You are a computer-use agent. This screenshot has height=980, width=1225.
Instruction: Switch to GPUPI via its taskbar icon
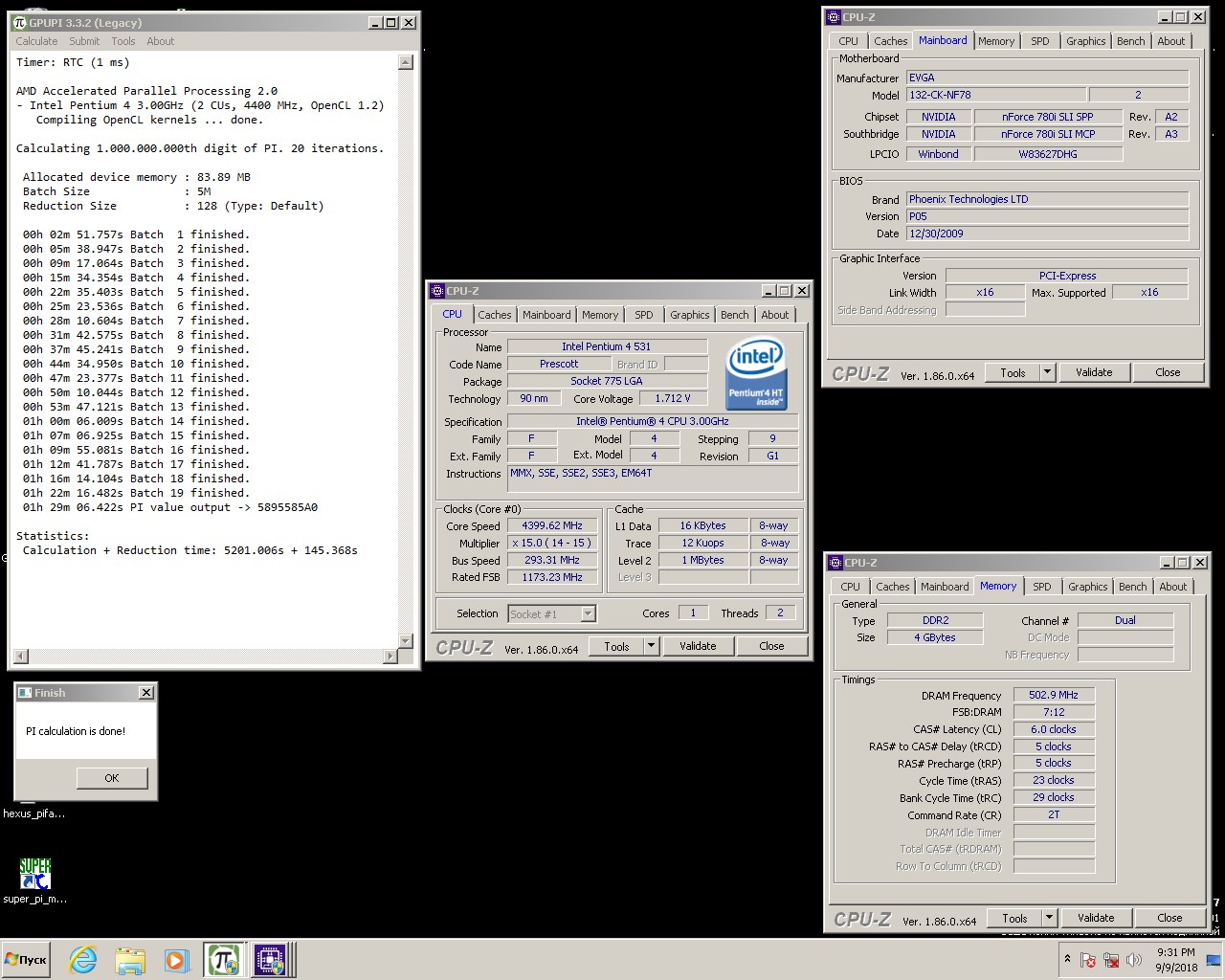tap(222, 960)
